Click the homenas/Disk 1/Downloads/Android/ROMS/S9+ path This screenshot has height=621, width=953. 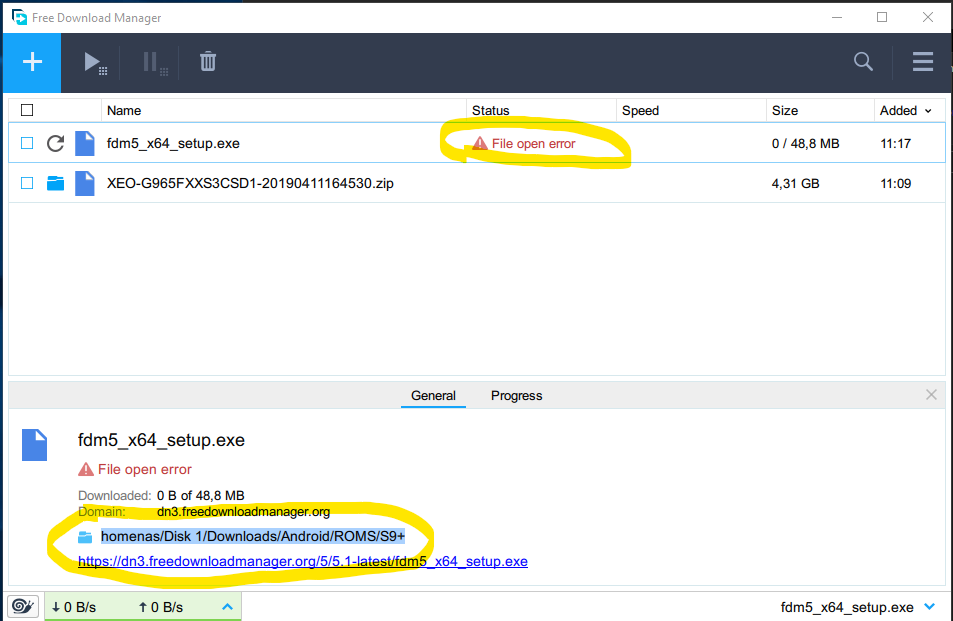coord(253,536)
